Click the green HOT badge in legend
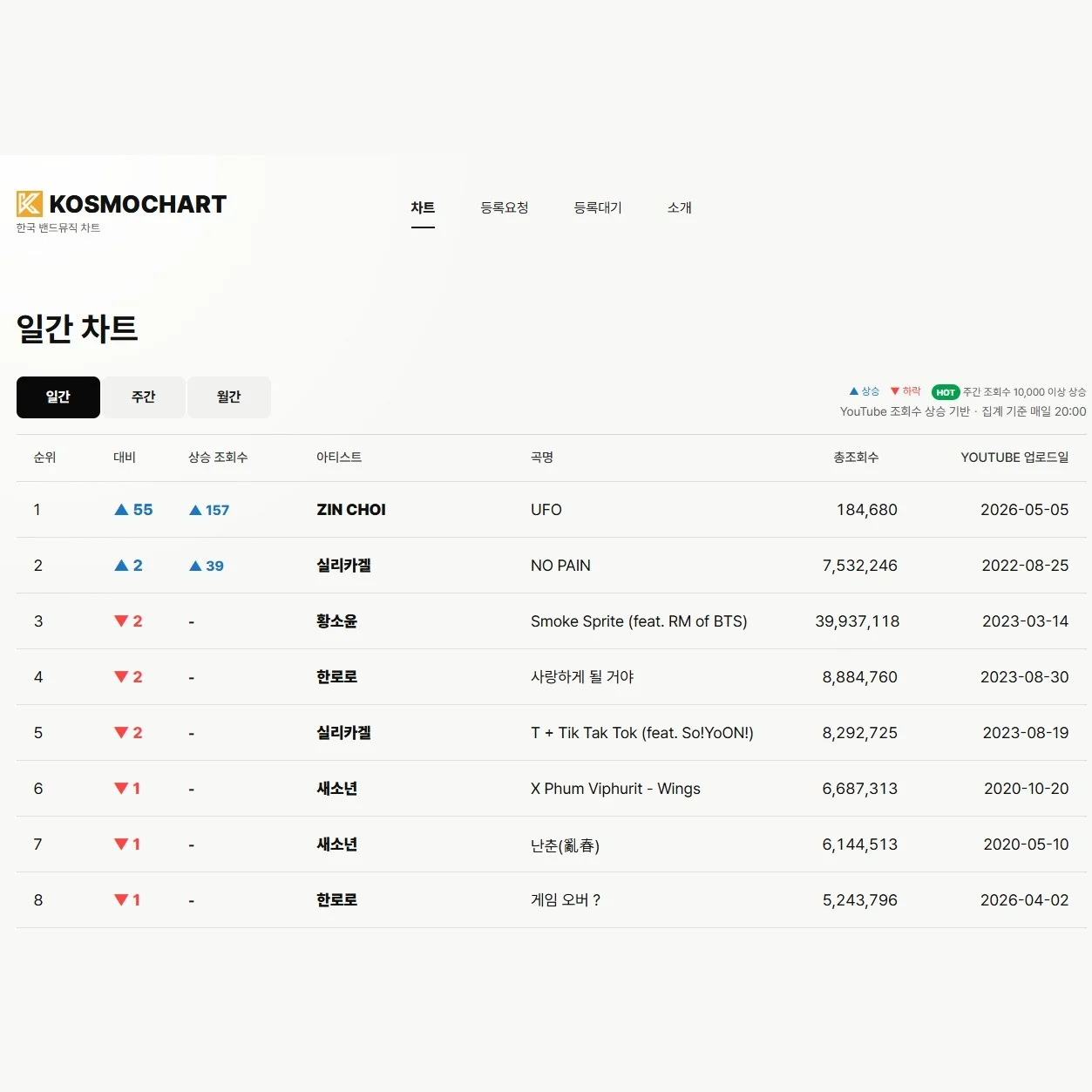1092x1092 pixels. [946, 392]
